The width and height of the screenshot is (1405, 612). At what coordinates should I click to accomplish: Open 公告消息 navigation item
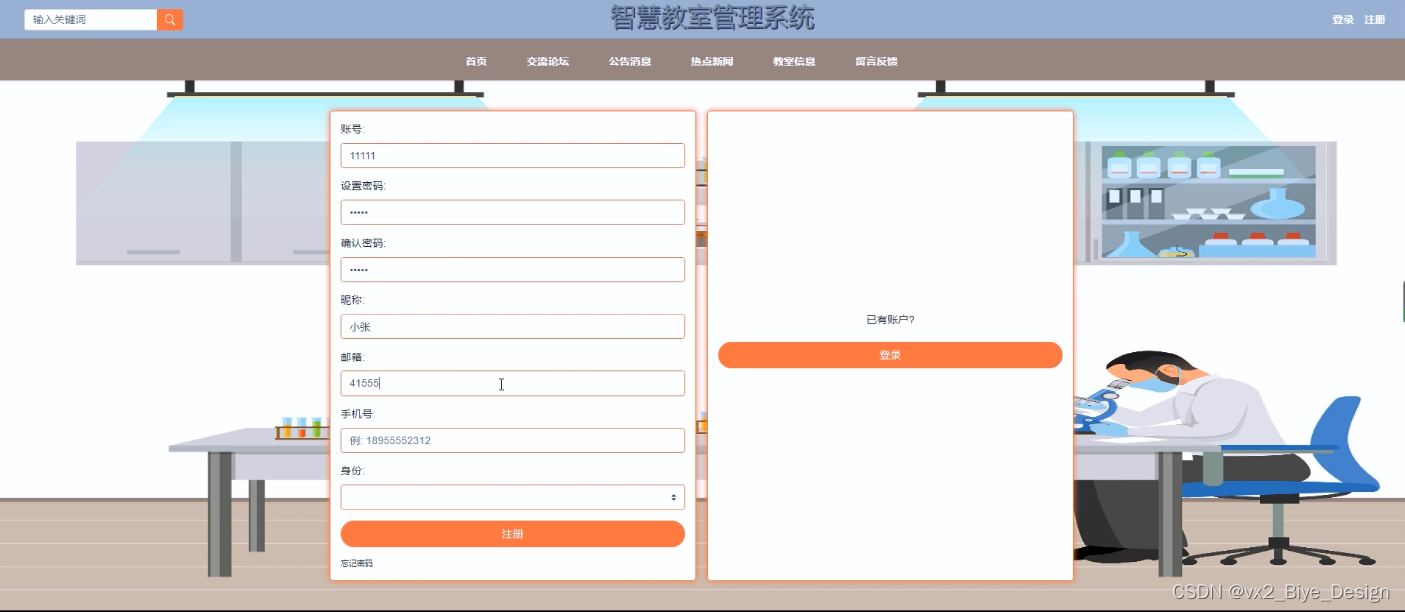630,61
